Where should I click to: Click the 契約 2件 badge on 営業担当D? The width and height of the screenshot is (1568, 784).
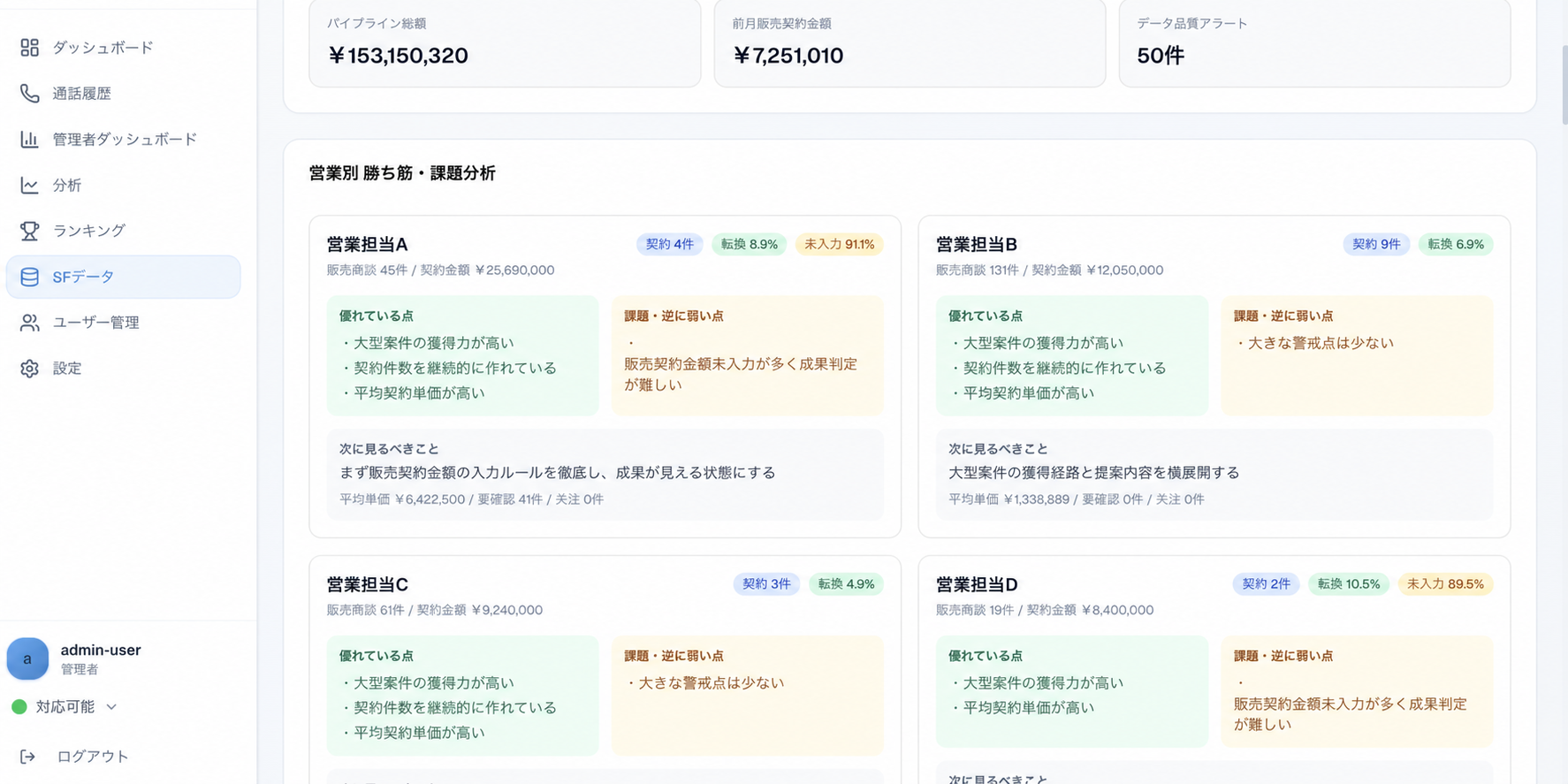(x=1266, y=584)
